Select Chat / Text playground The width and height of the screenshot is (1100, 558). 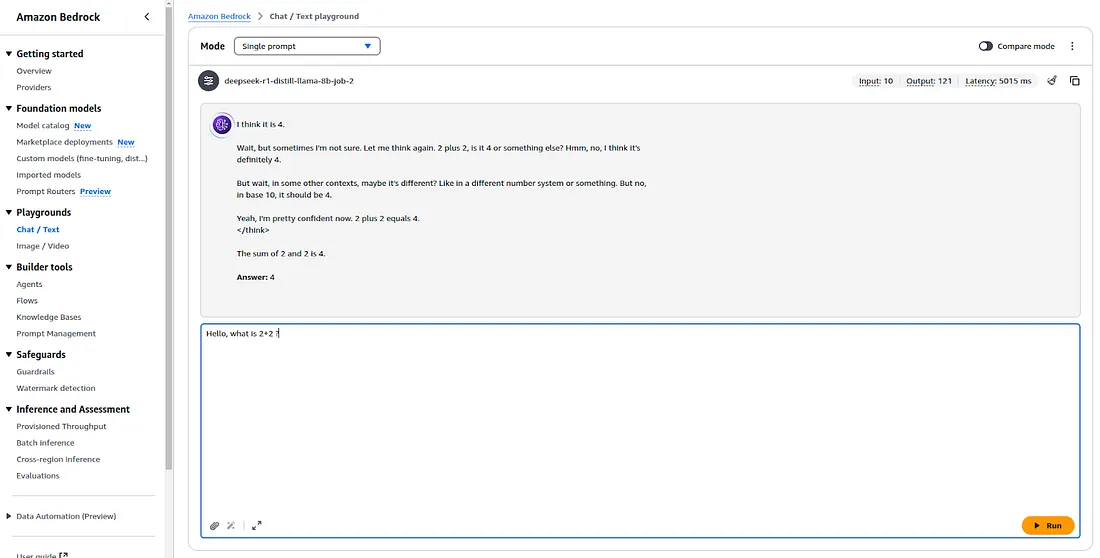click(38, 230)
